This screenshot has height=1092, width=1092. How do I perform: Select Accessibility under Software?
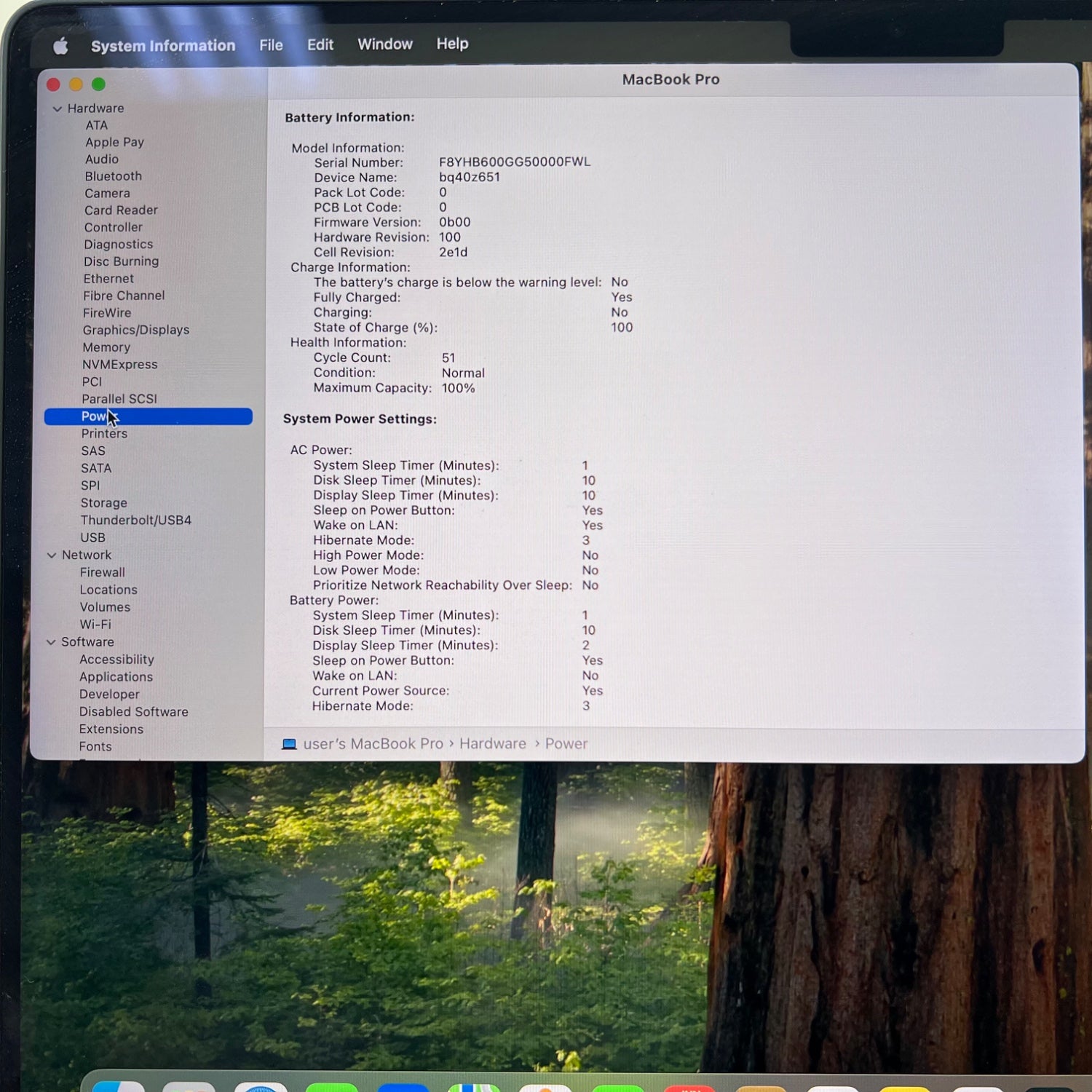click(116, 660)
